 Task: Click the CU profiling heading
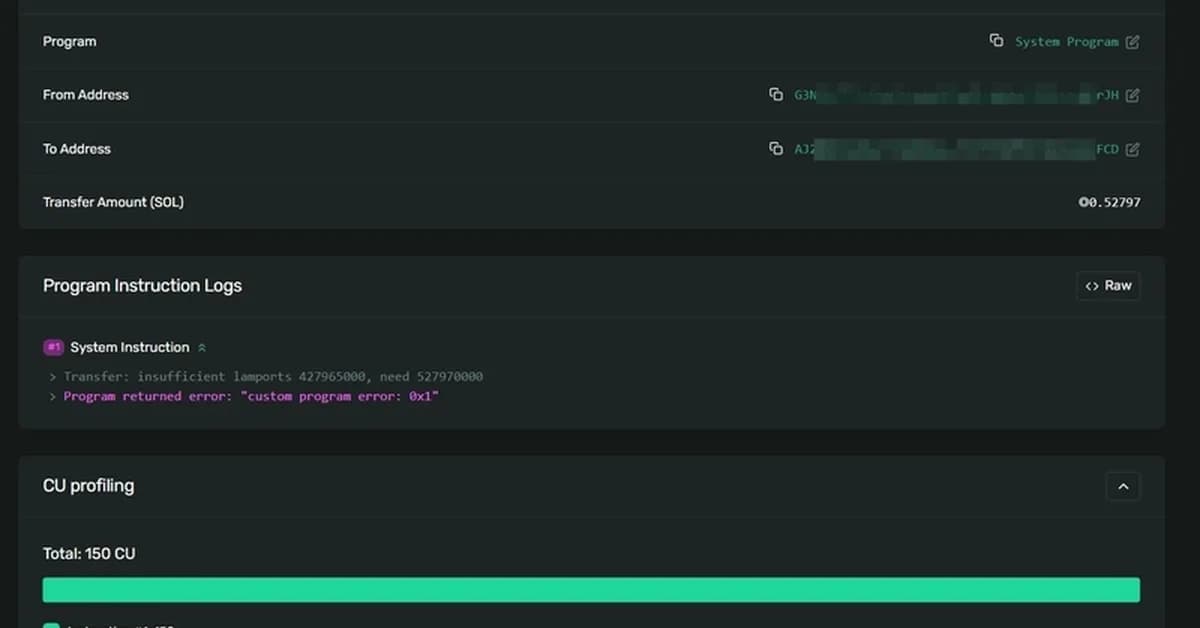[x=88, y=486]
